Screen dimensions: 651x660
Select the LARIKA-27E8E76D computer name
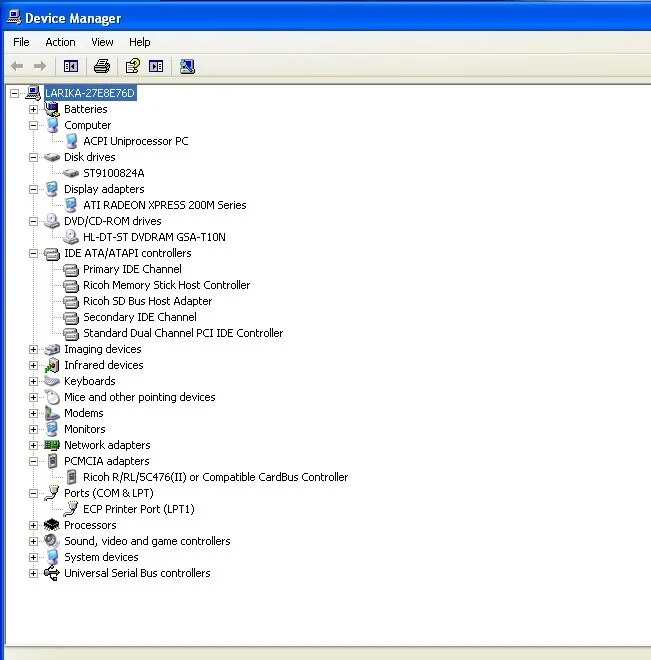(90, 93)
